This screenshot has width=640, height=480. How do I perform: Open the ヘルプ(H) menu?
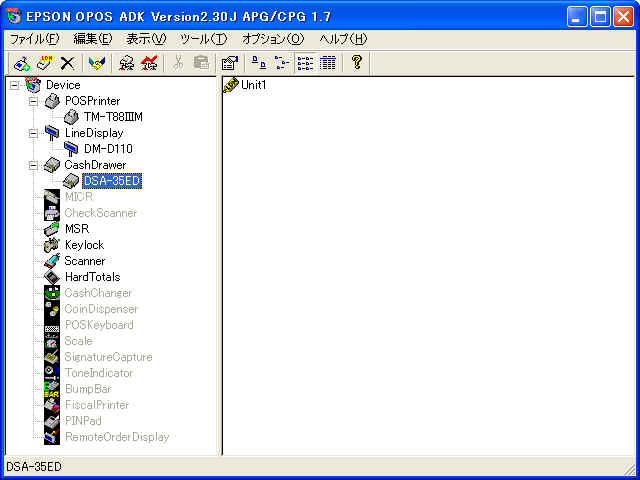coord(343,39)
